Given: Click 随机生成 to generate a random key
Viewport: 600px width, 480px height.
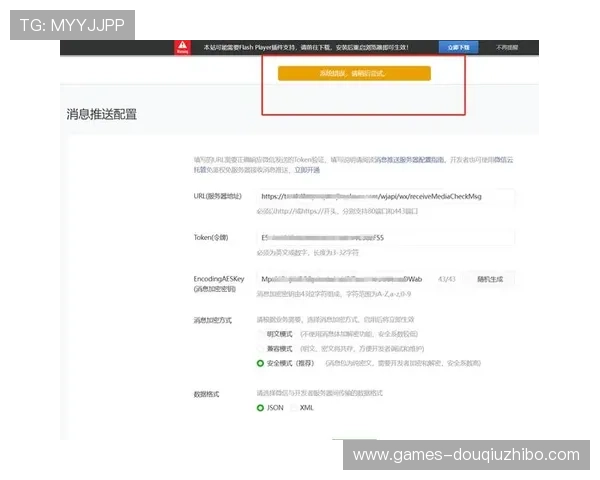Looking at the screenshot, I should tap(490, 279).
